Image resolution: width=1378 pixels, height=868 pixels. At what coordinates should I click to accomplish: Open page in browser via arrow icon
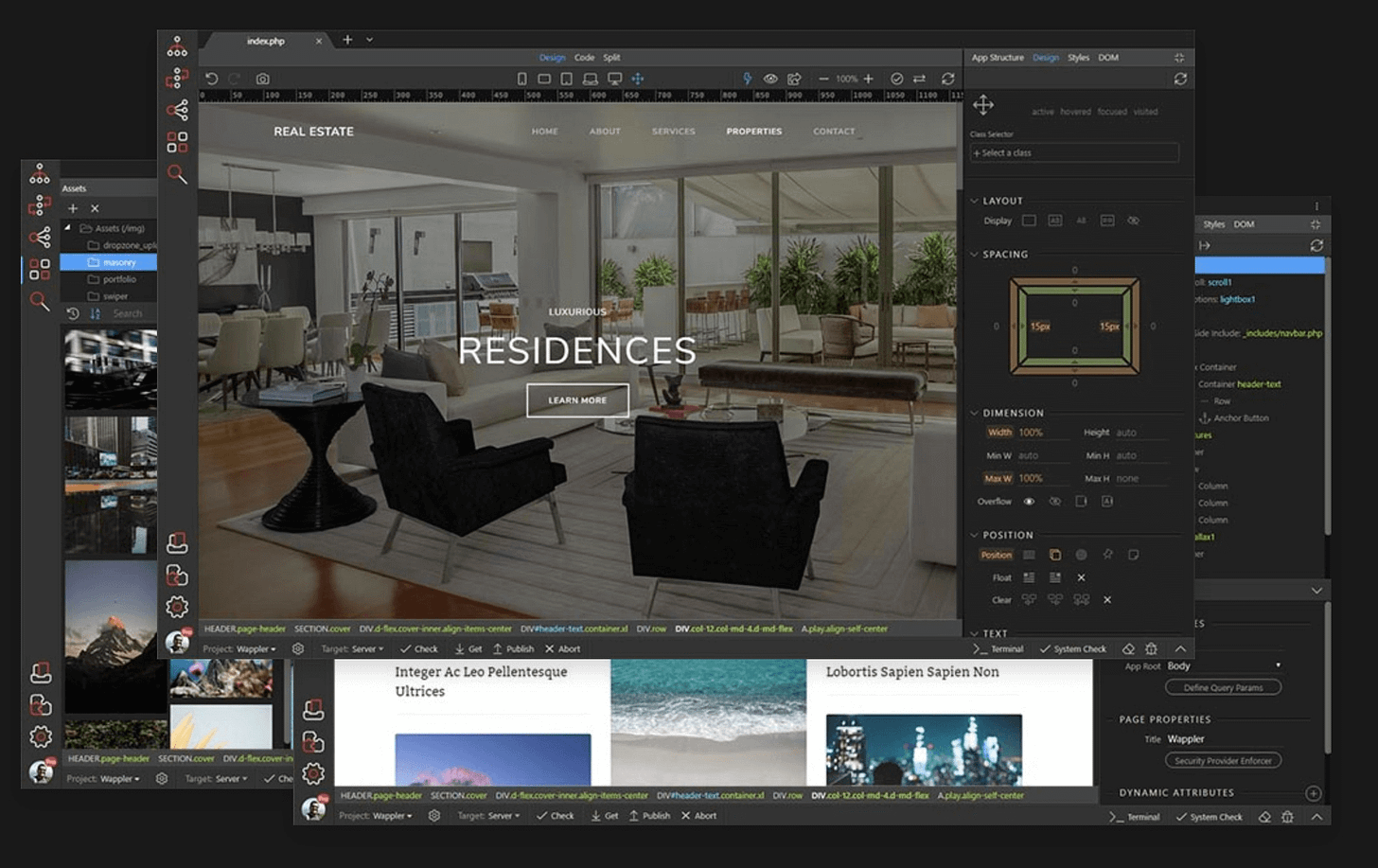tap(794, 79)
